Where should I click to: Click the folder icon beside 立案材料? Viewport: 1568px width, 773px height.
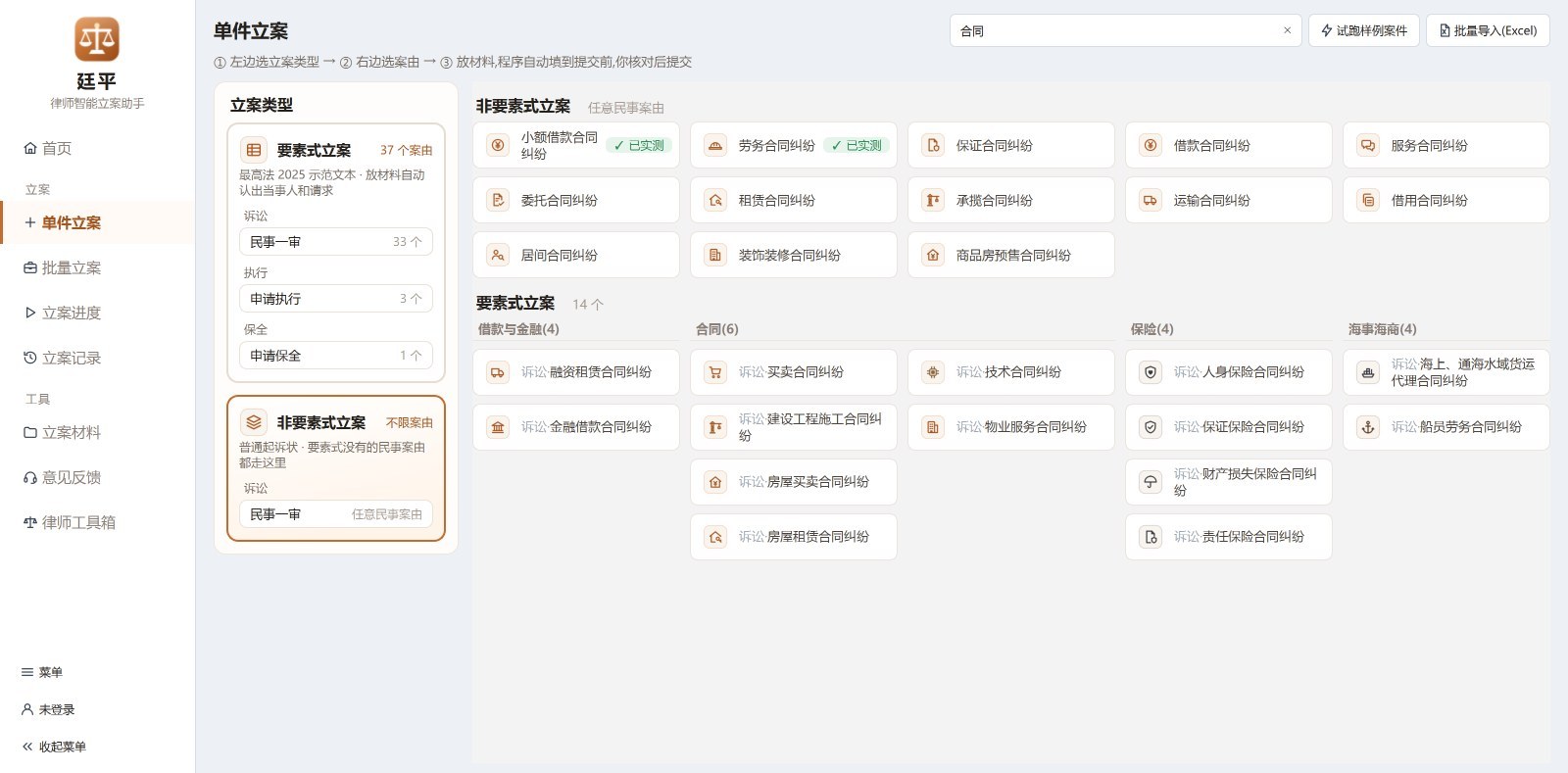pyautogui.click(x=30, y=432)
